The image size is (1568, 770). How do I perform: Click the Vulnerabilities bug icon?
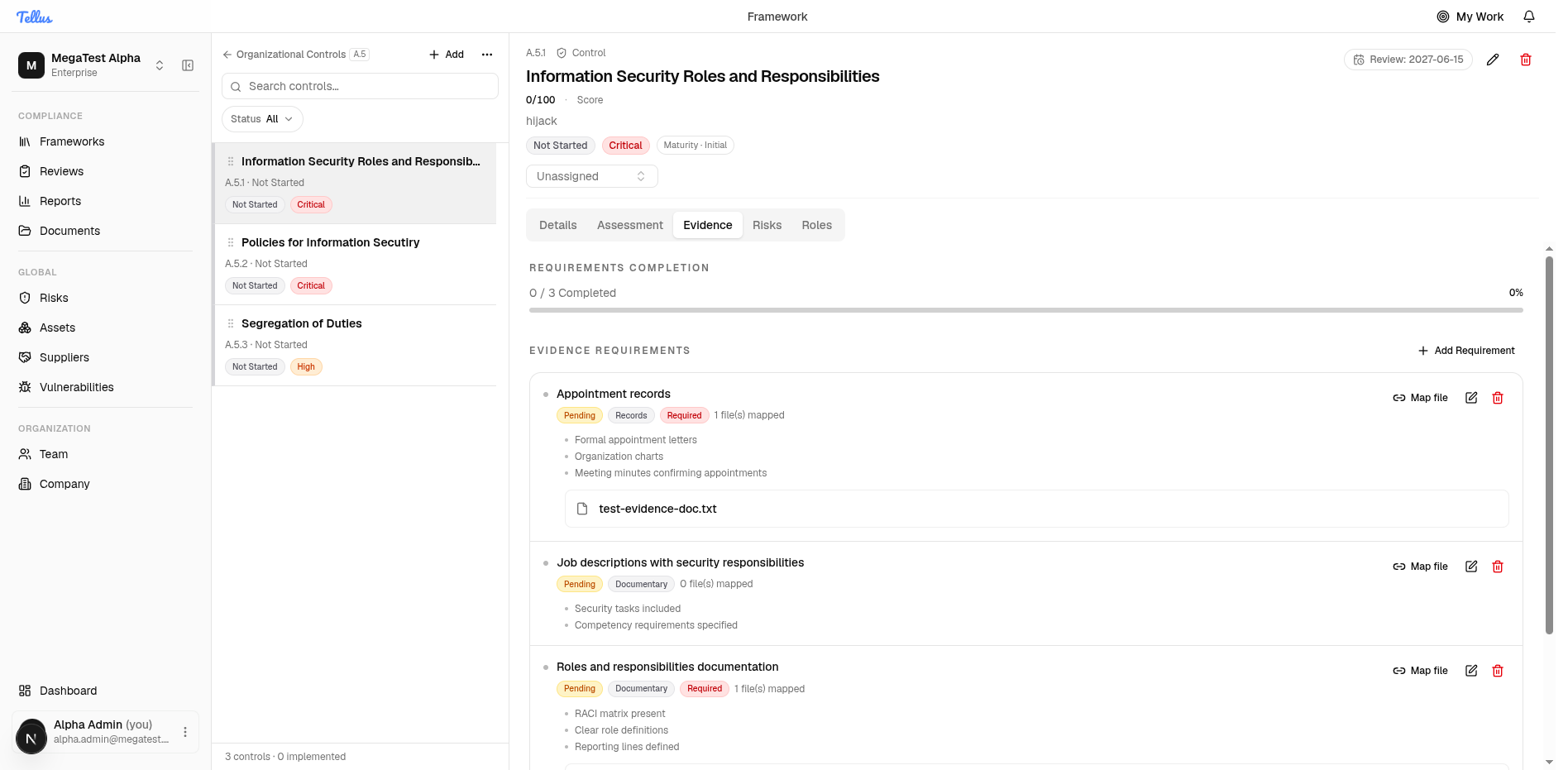[x=25, y=387]
